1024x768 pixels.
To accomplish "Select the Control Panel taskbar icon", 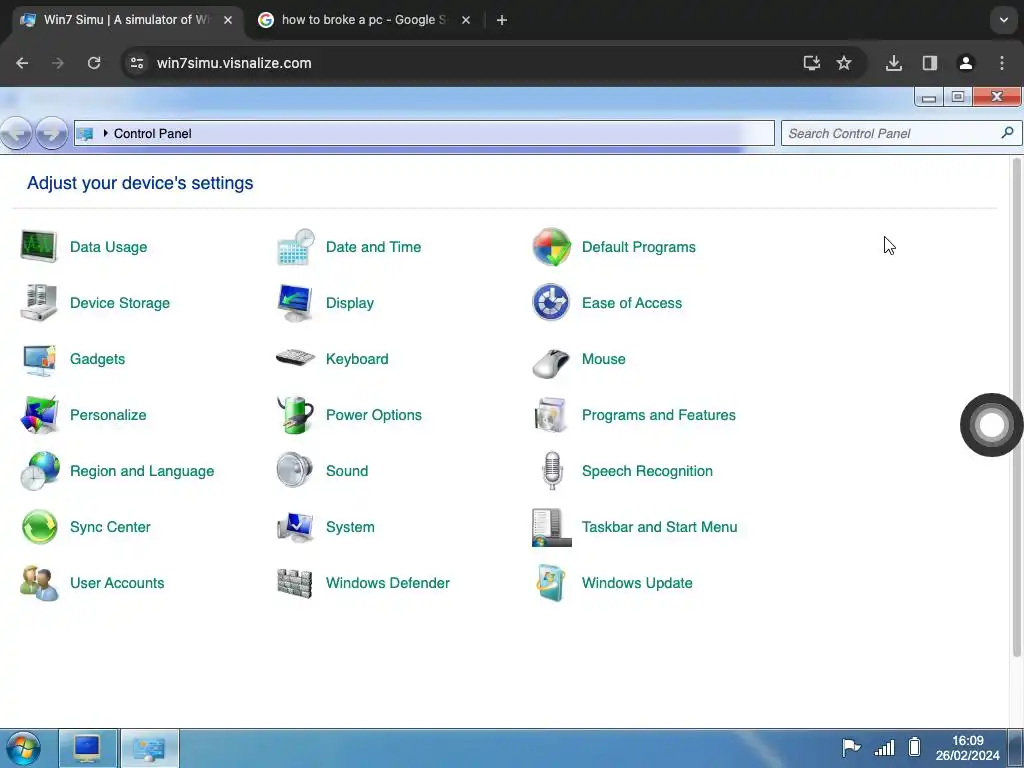I will click(150, 748).
